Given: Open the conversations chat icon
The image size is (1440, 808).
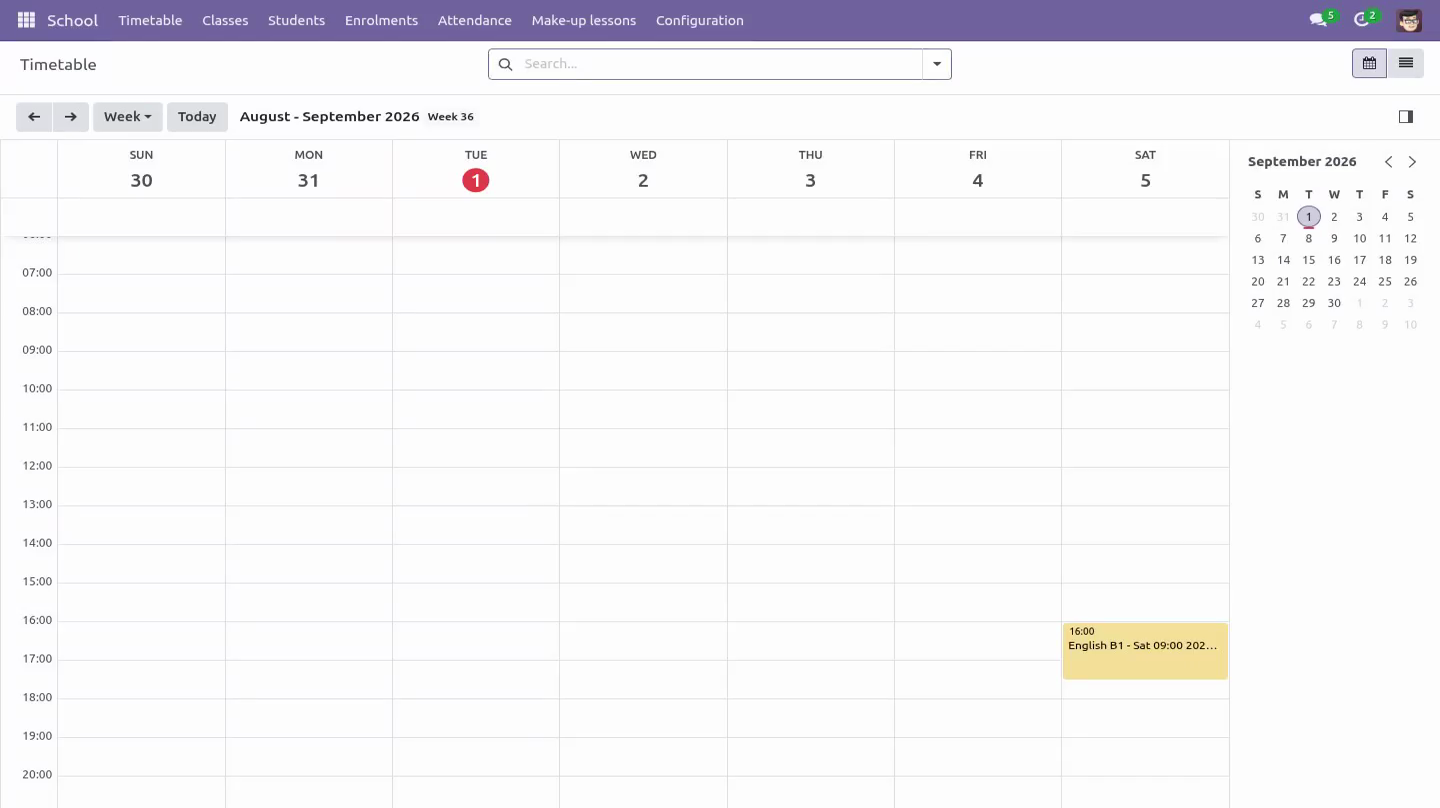Looking at the screenshot, I should (x=1318, y=20).
